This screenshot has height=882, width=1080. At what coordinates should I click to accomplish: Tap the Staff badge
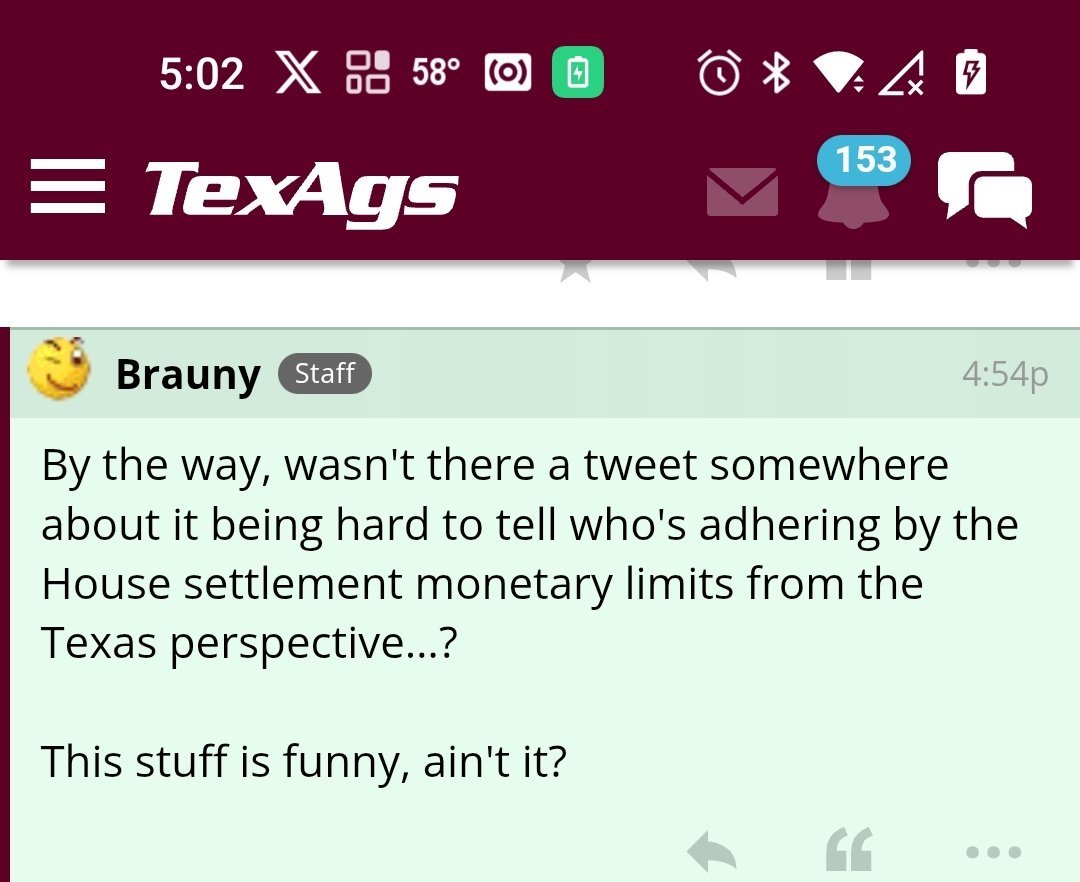tap(324, 374)
